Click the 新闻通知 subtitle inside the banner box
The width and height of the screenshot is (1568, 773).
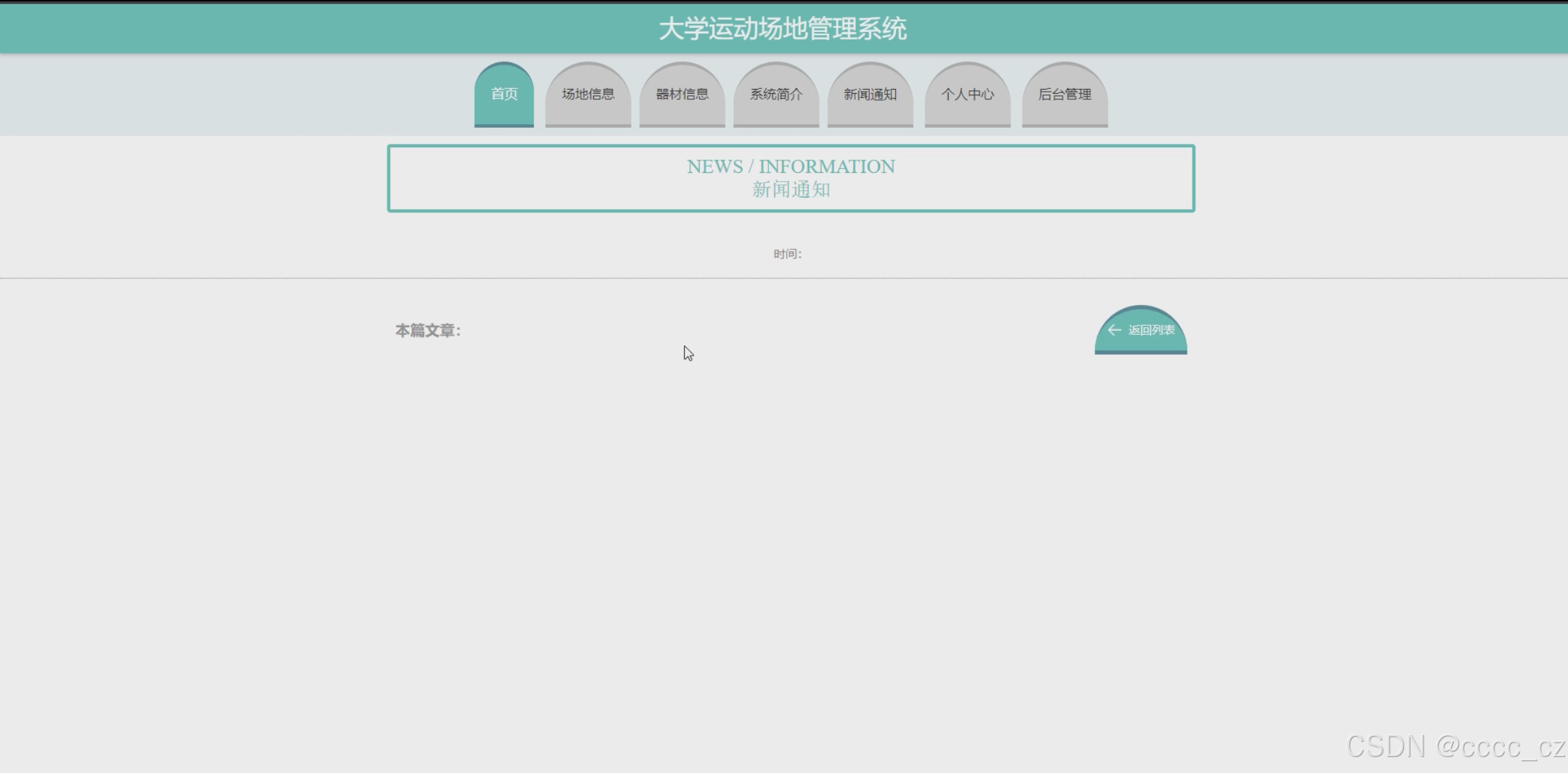[791, 190]
